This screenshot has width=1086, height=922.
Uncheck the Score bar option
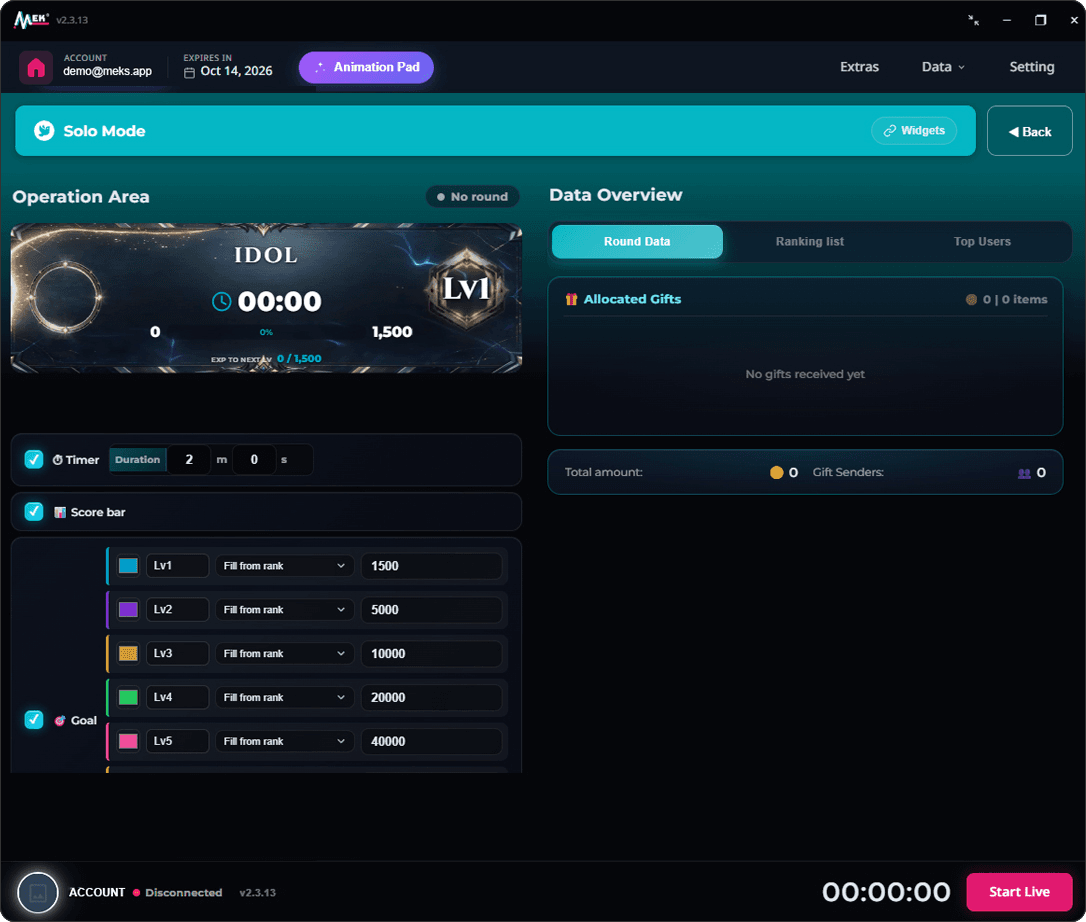tap(34, 512)
